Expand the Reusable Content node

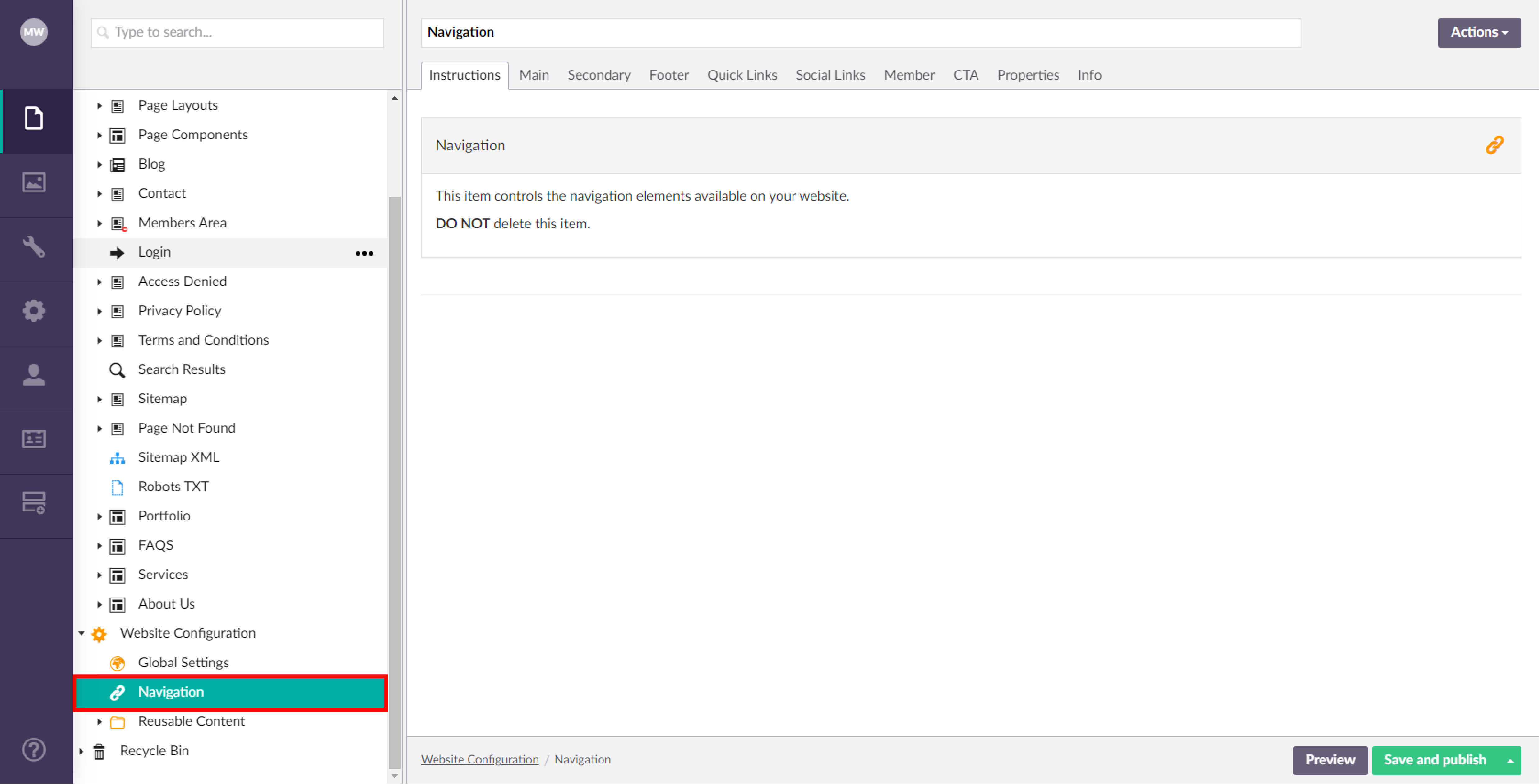(x=99, y=721)
